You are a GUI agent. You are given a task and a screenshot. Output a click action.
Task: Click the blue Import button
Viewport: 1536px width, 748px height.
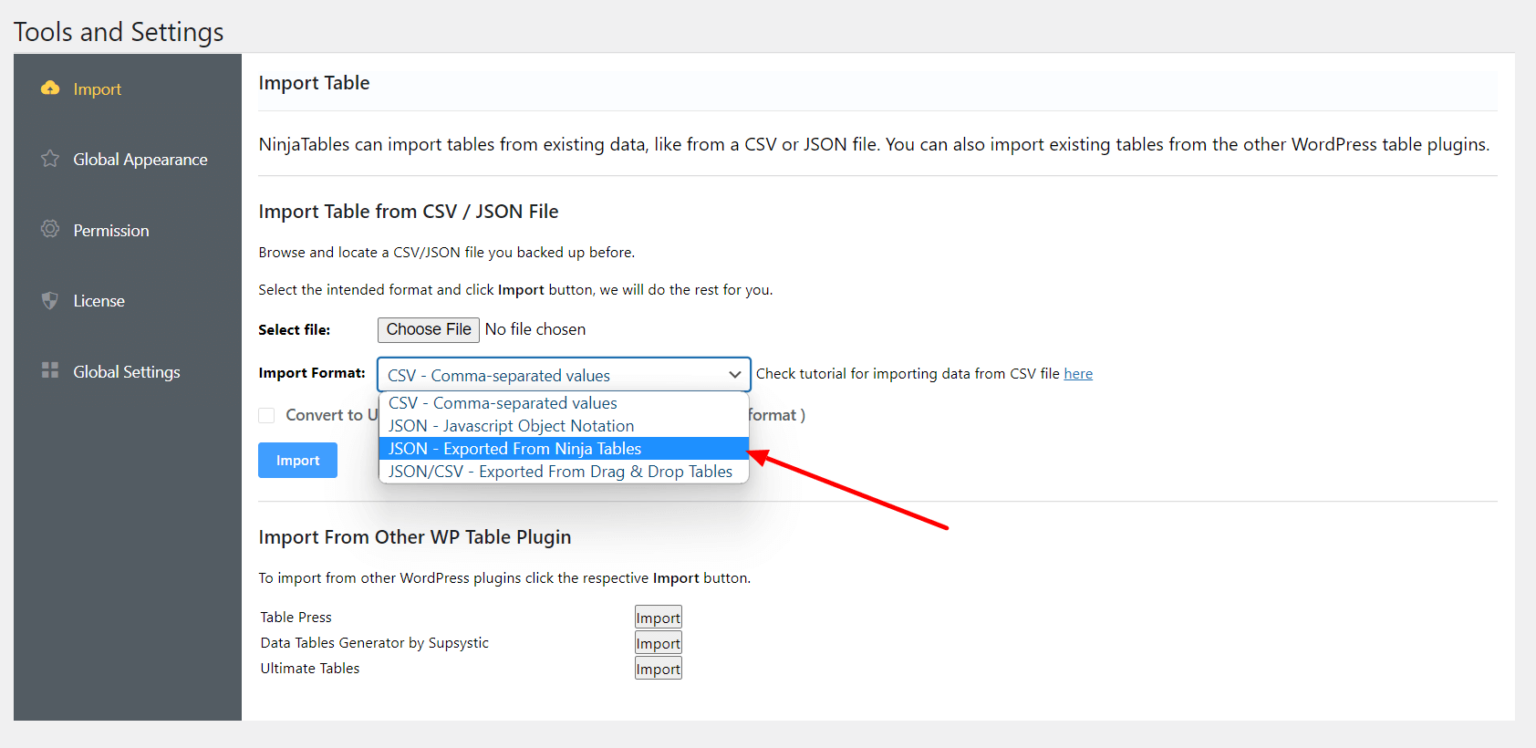(x=297, y=459)
